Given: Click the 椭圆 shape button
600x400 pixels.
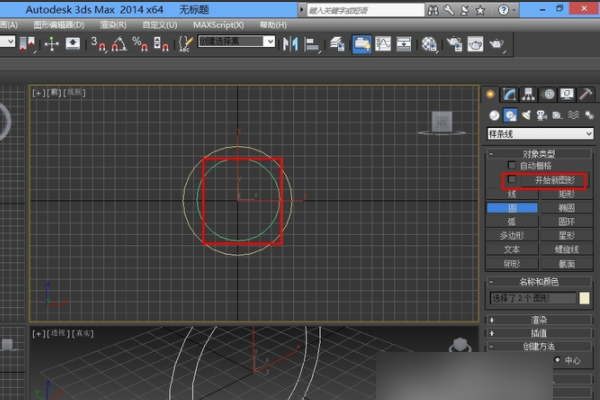Looking at the screenshot, I should (x=567, y=208).
